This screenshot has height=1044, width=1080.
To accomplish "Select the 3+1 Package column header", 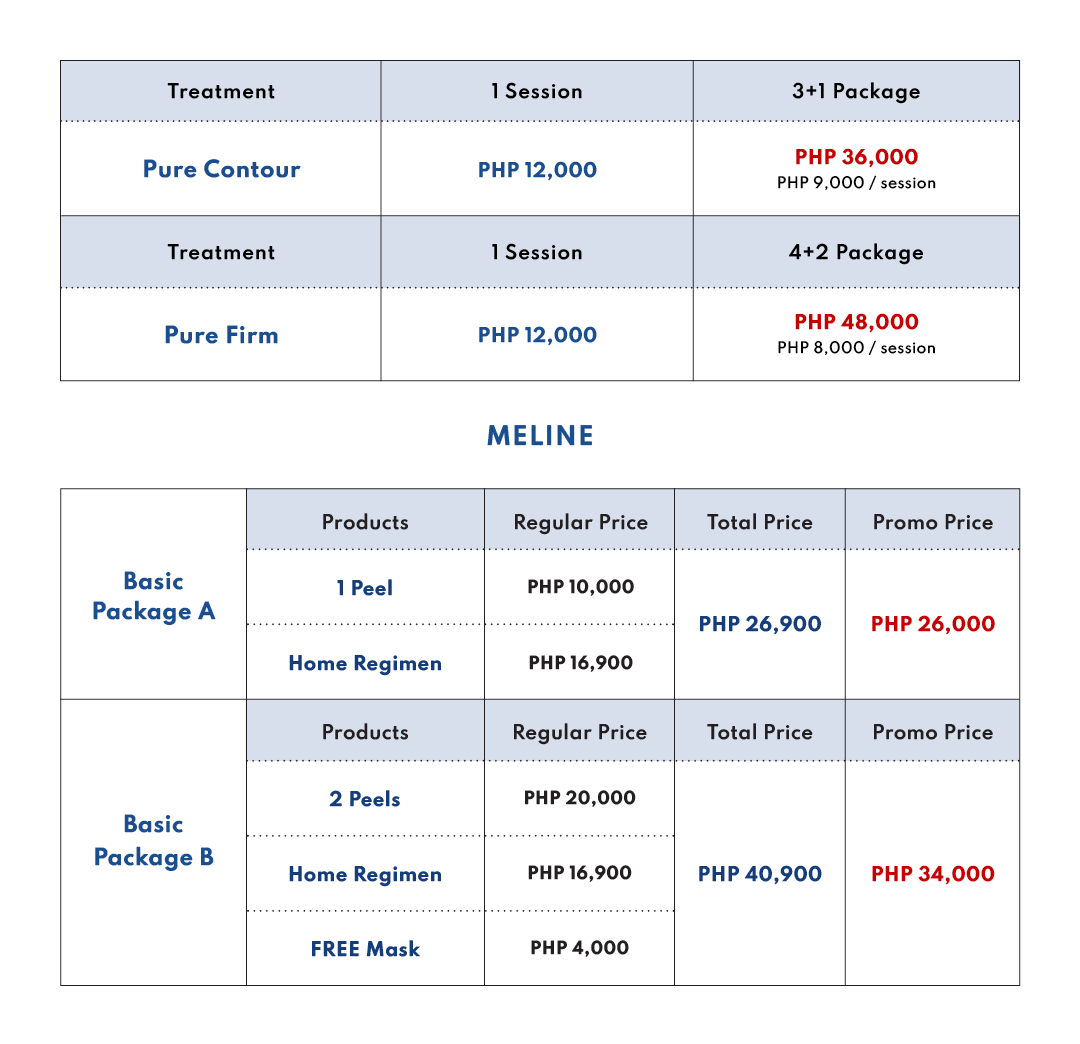I will click(856, 91).
